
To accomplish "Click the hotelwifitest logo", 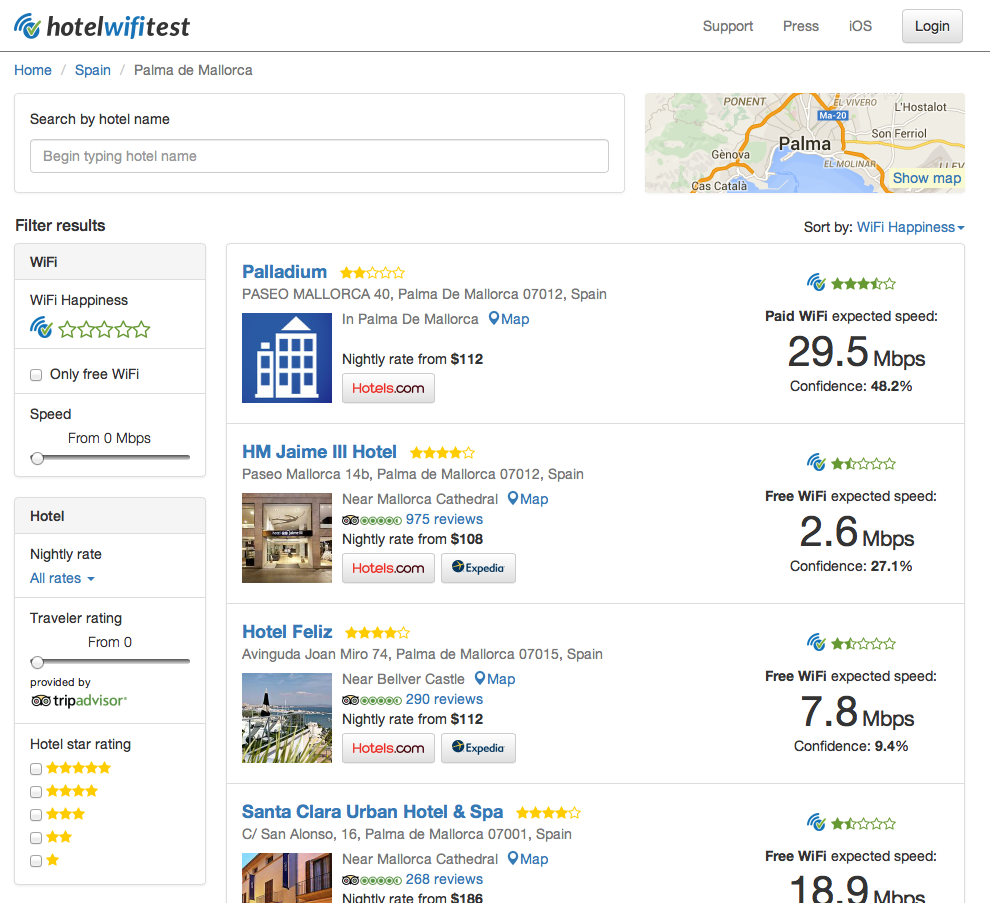I will point(102,26).
